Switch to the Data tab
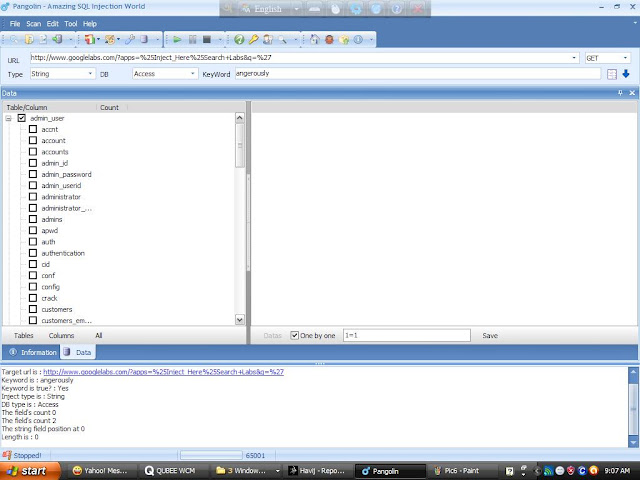 tap(78, 352)
